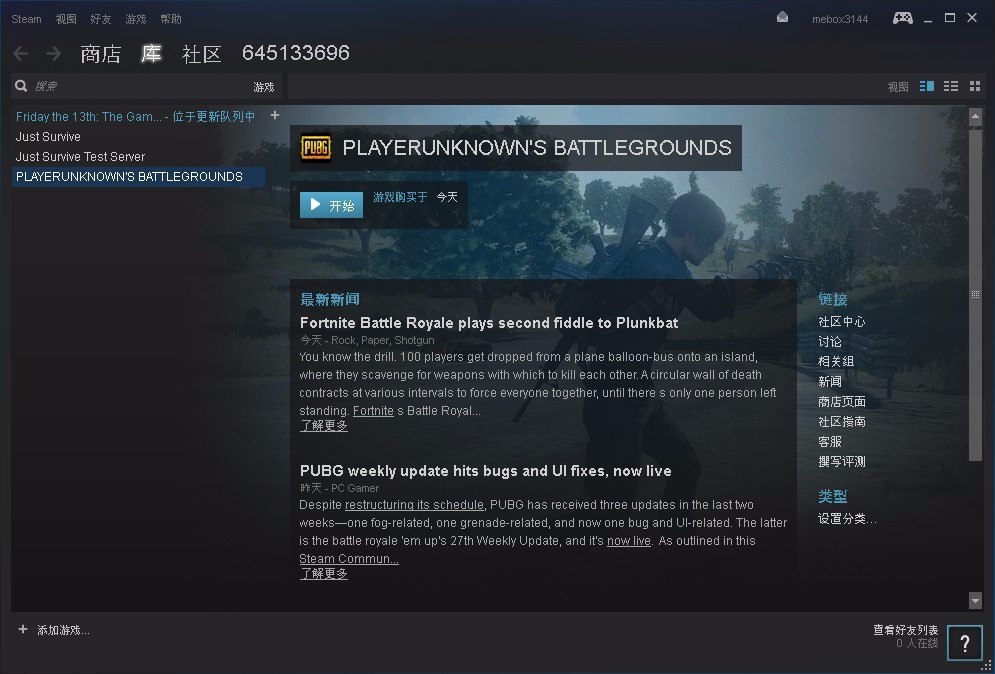Click the plus icon beside game list

pos(275,115)
